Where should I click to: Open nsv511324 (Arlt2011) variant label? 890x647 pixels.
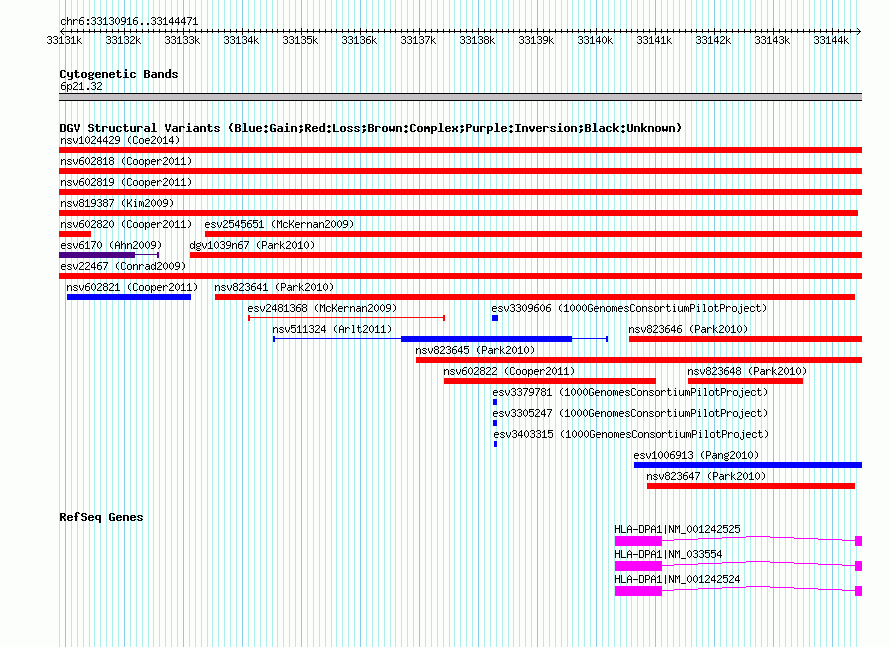pos(332,329)
